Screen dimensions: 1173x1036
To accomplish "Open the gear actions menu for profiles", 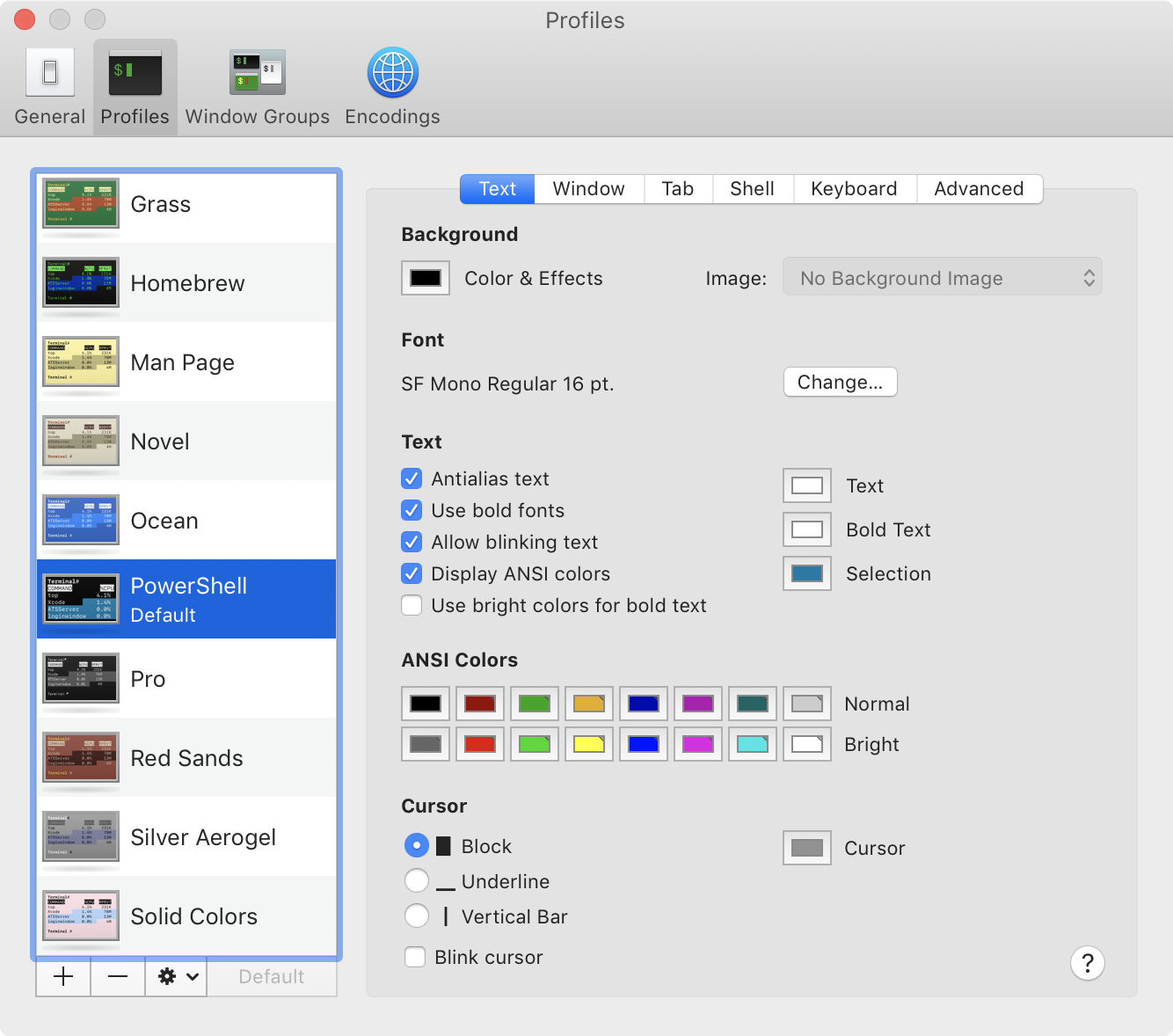I will (x=177, y=977).
